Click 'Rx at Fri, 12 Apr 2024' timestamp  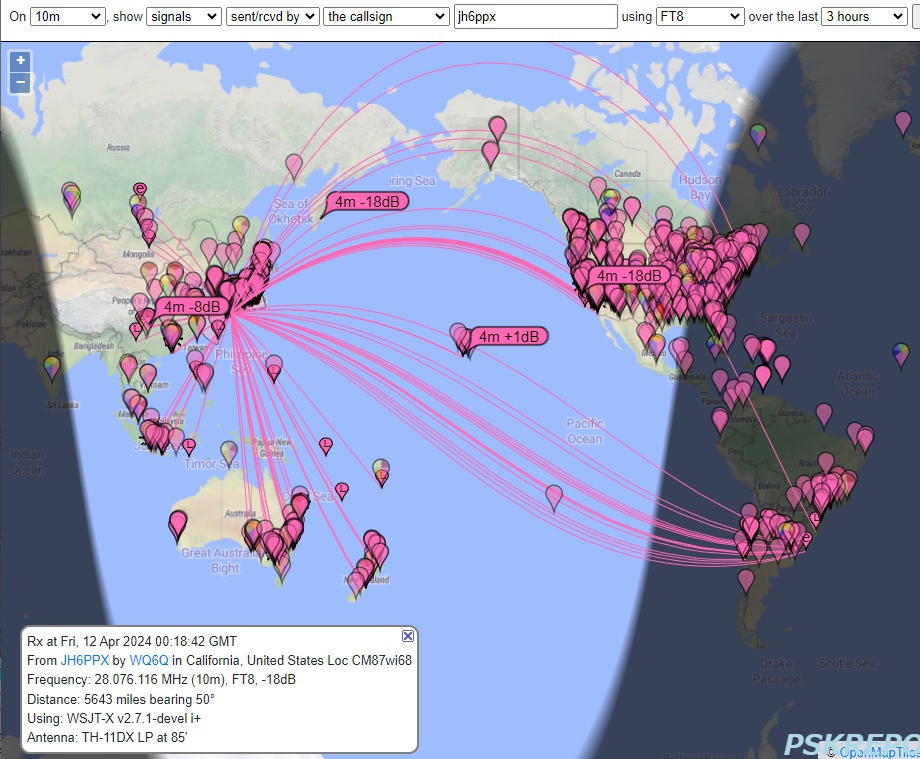[132, 641]
